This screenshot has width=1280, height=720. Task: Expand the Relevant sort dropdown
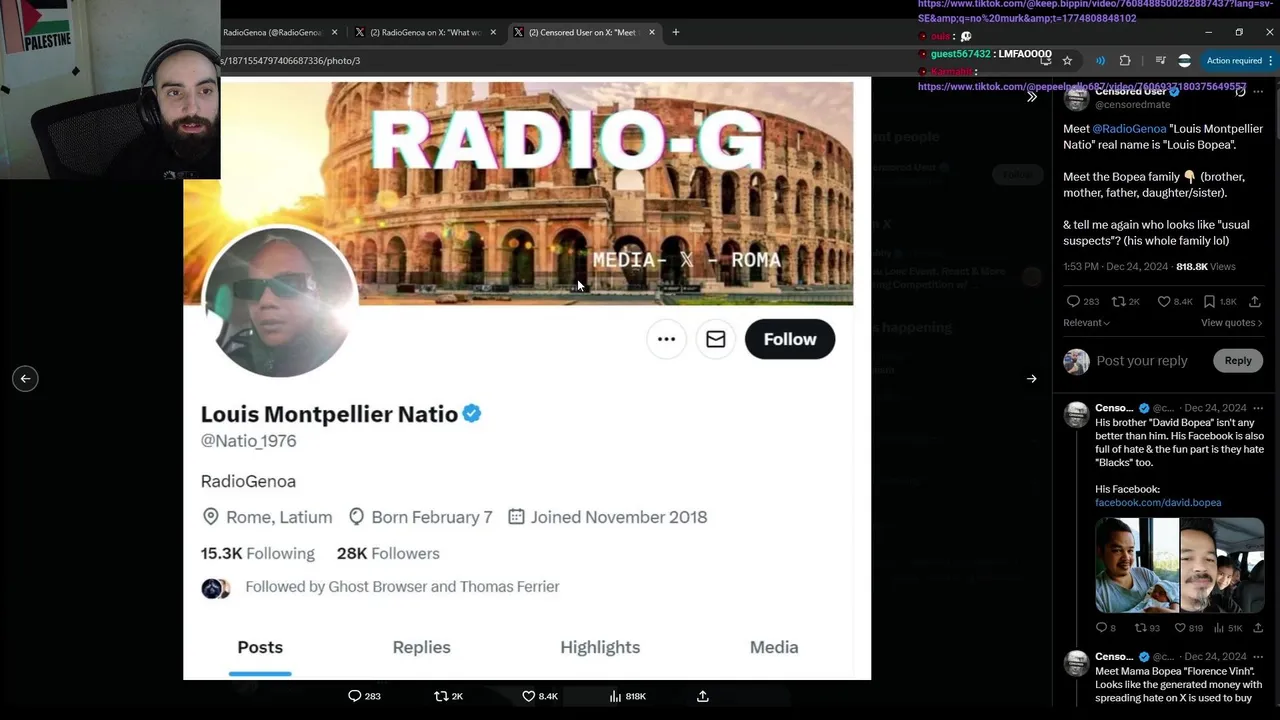(x=1087, y=323)
